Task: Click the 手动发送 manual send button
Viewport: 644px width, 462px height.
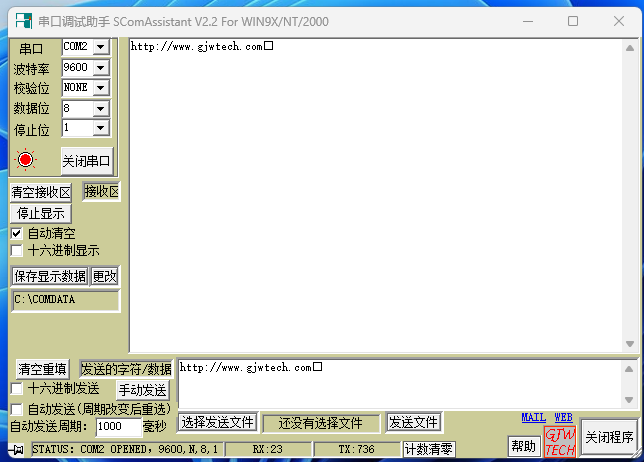Action: tap(143, 390)
